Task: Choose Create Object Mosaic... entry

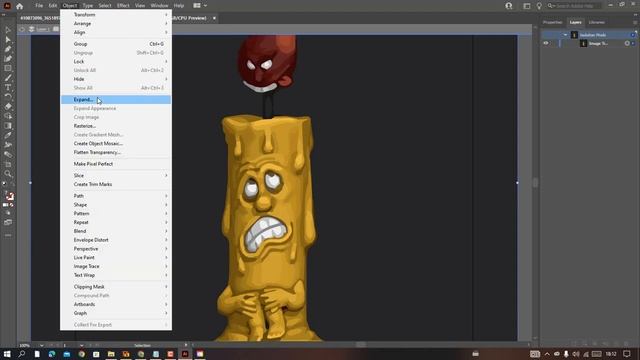Action: point(116,143)
